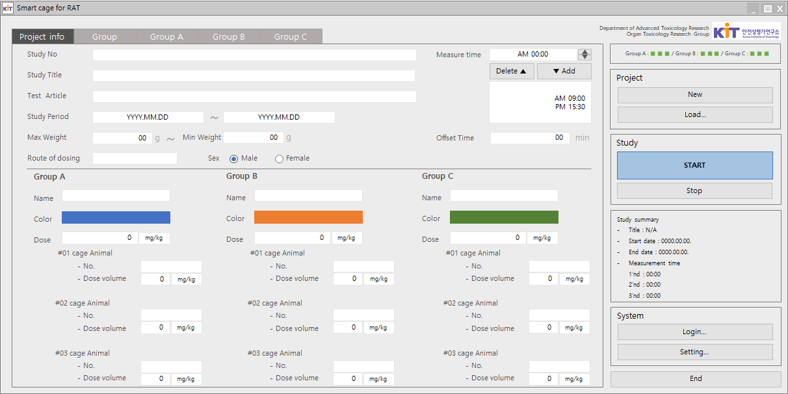The image size is (788, 394).
Task: Click the KIT app icon in title bar
Action: pyautogui.click(x=8, y=8)
